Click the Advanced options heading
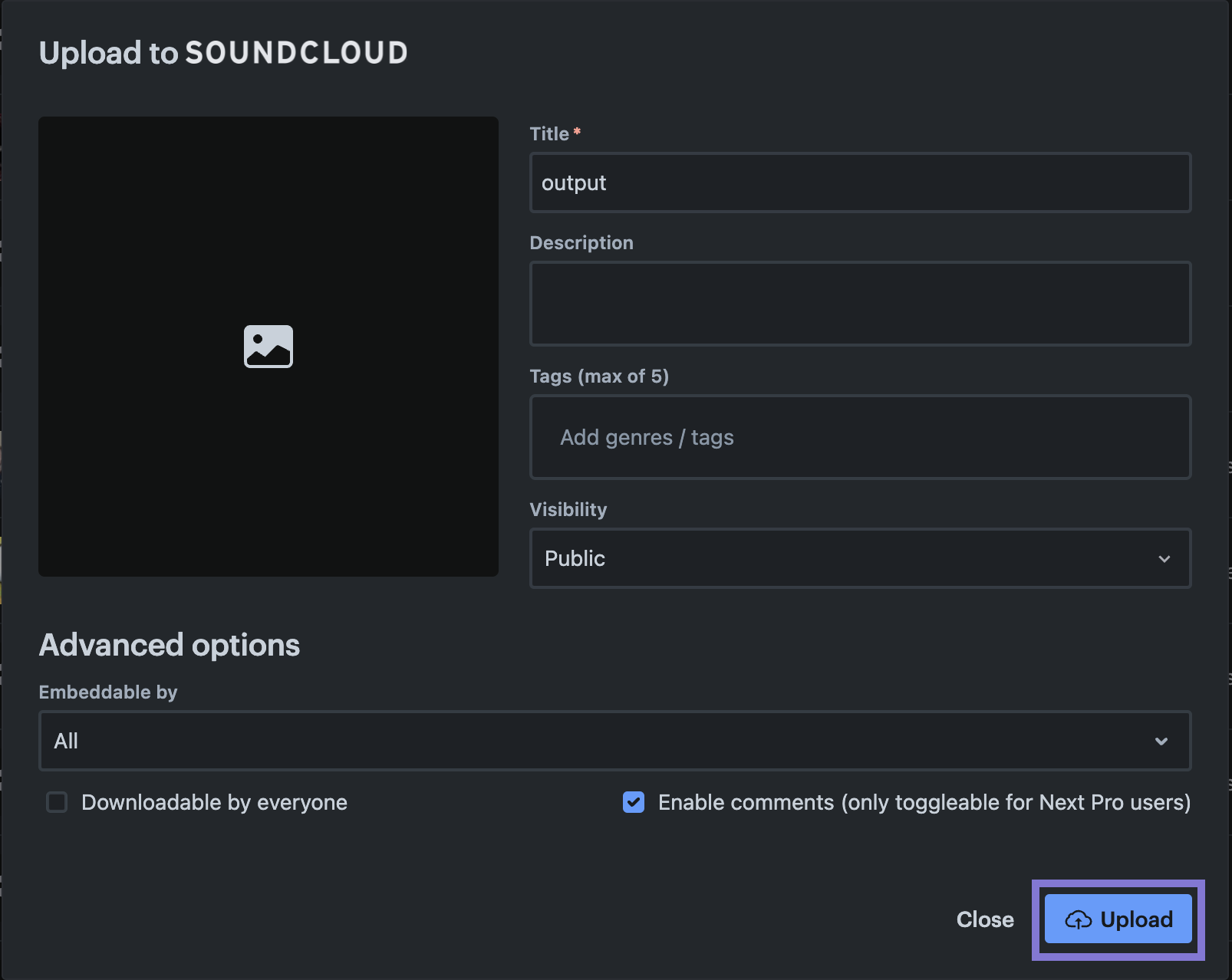1232x980 pixels. coord(170,645)
